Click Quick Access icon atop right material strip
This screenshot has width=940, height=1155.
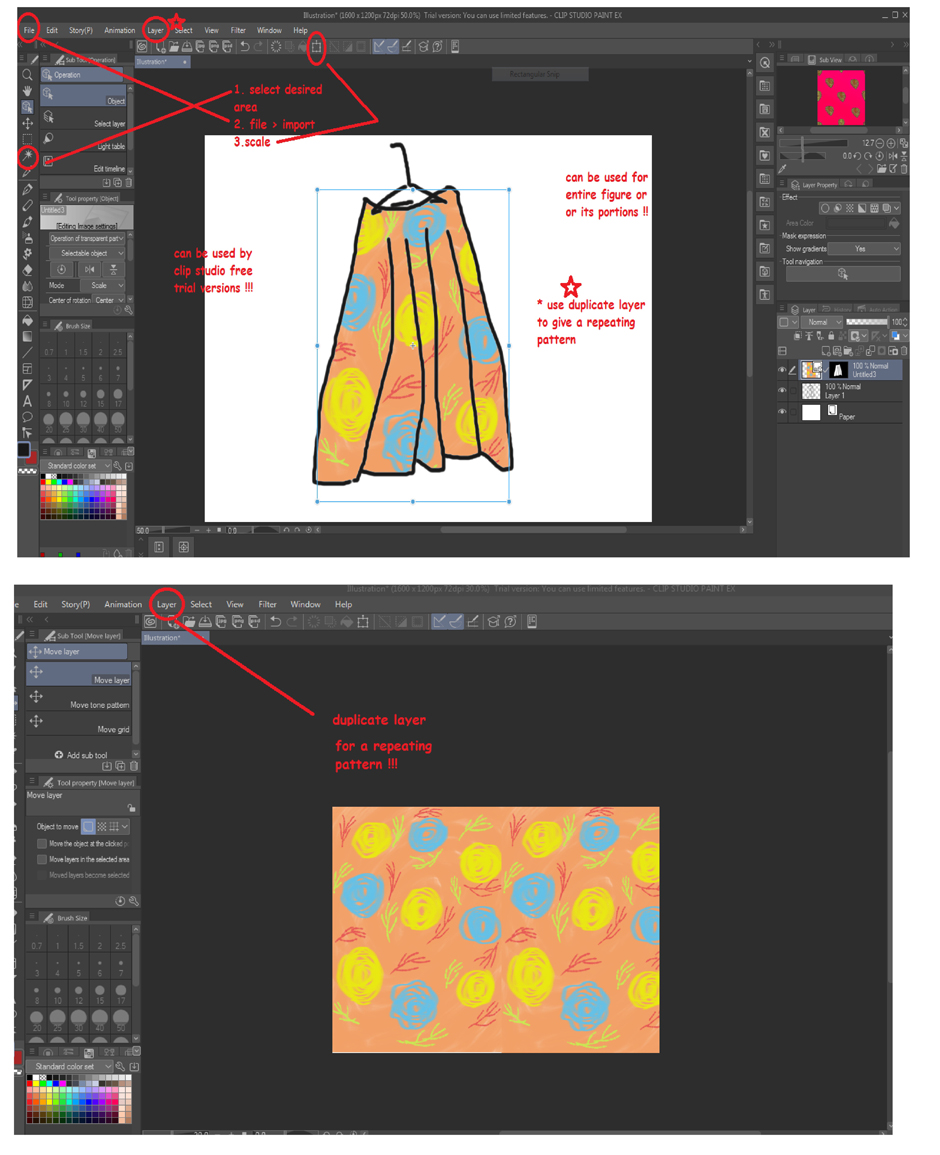[765, 63]
